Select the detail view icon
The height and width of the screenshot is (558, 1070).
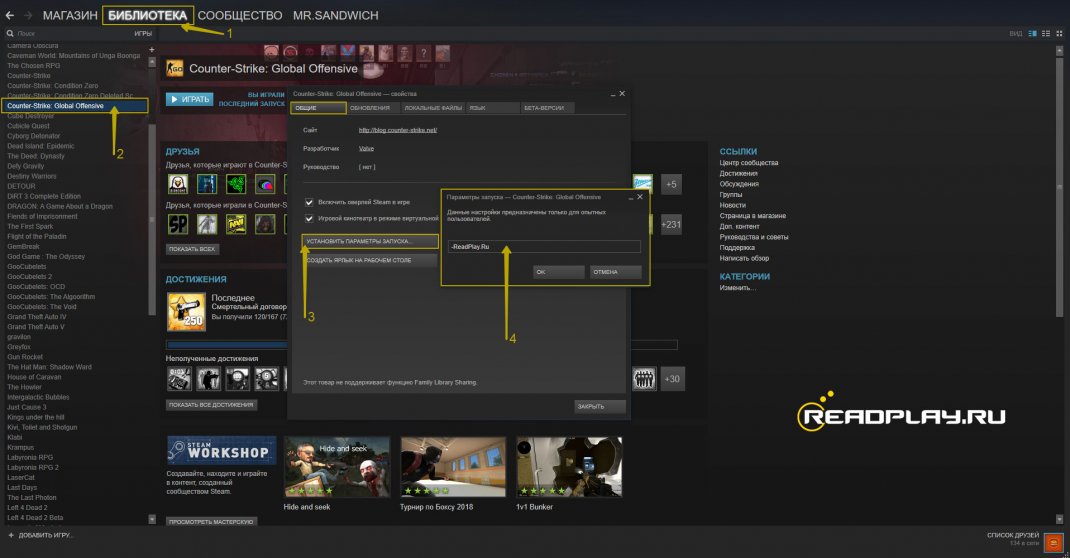tap(1032, 33)
